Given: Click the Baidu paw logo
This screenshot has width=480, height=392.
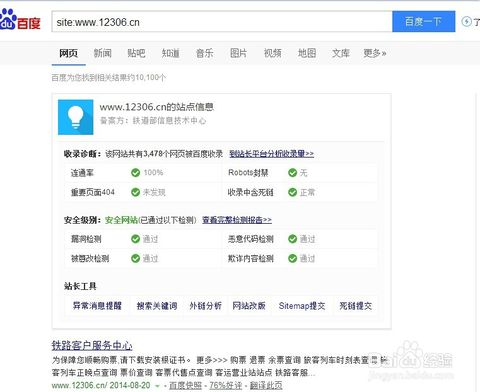Looking at the screenshot, I should coord(20,20).
